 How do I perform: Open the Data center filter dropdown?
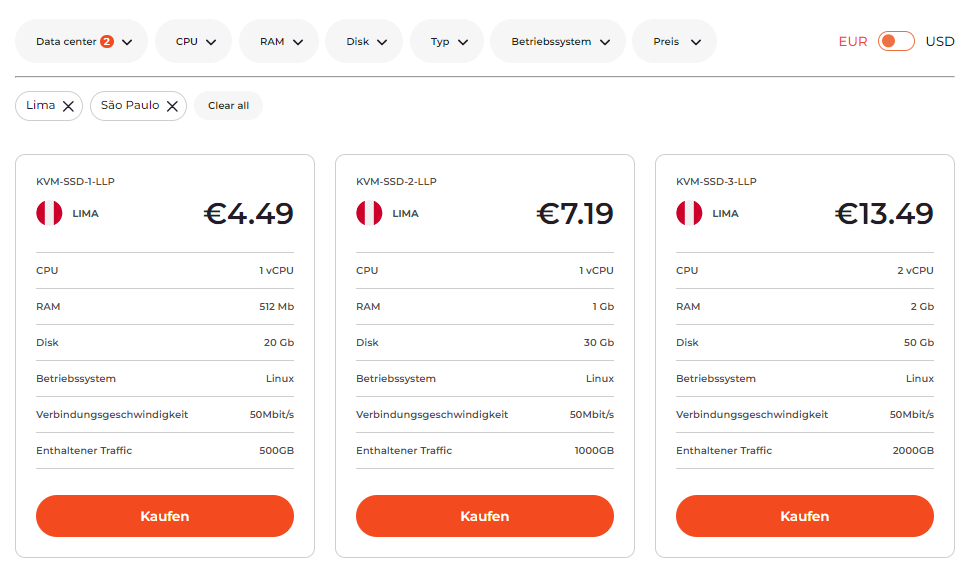(x=81, y=41)
